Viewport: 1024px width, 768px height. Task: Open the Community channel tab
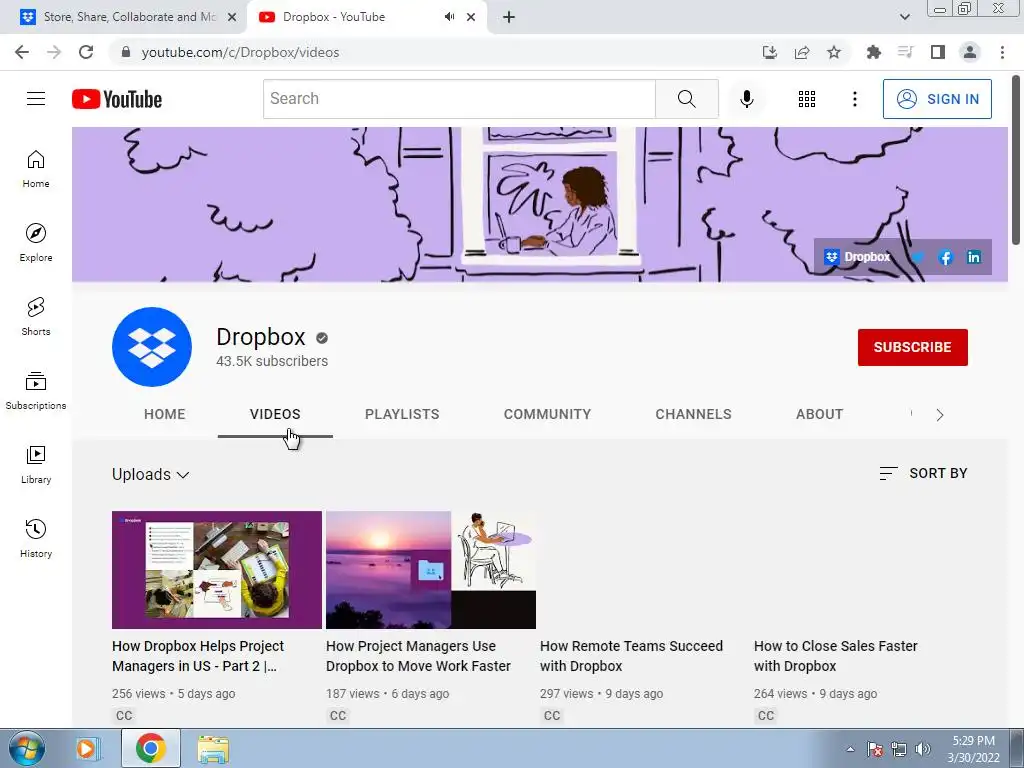(547, 414)
